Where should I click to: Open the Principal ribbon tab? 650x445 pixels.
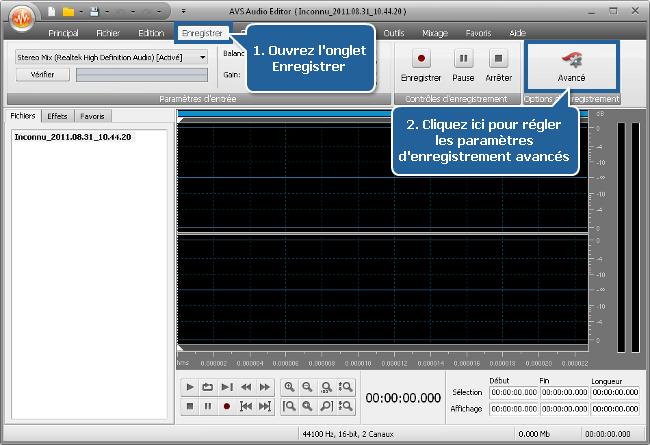64,33
